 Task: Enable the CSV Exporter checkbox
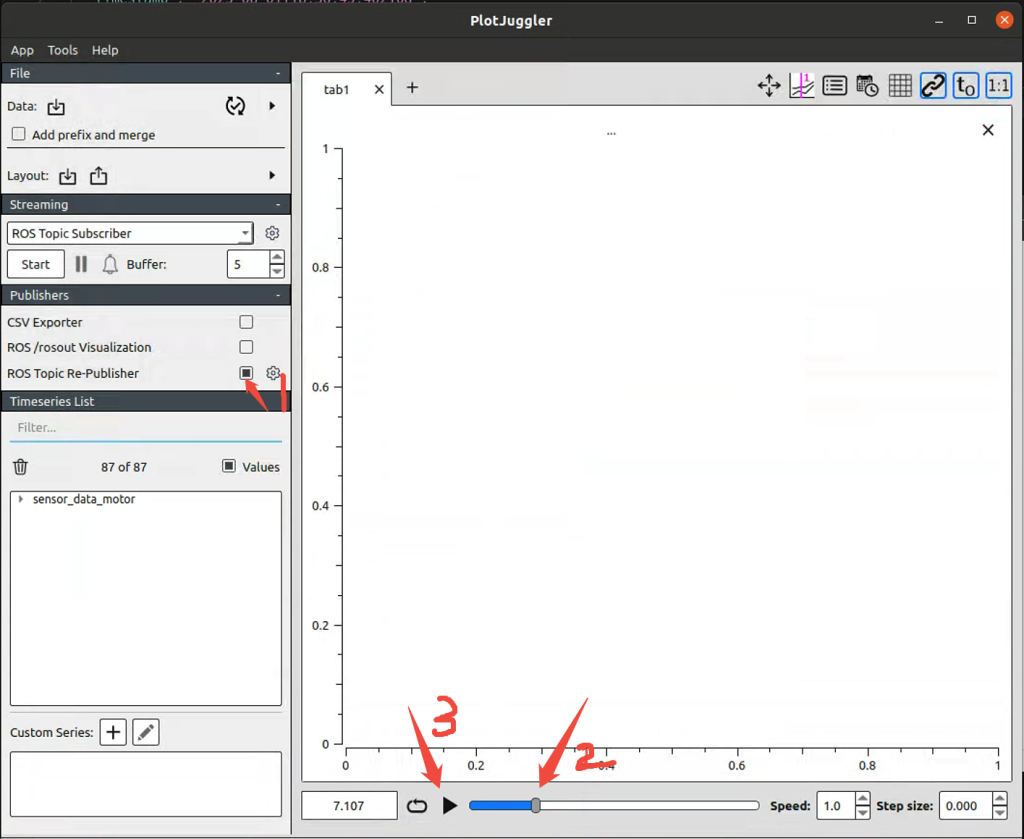point(246,322)
